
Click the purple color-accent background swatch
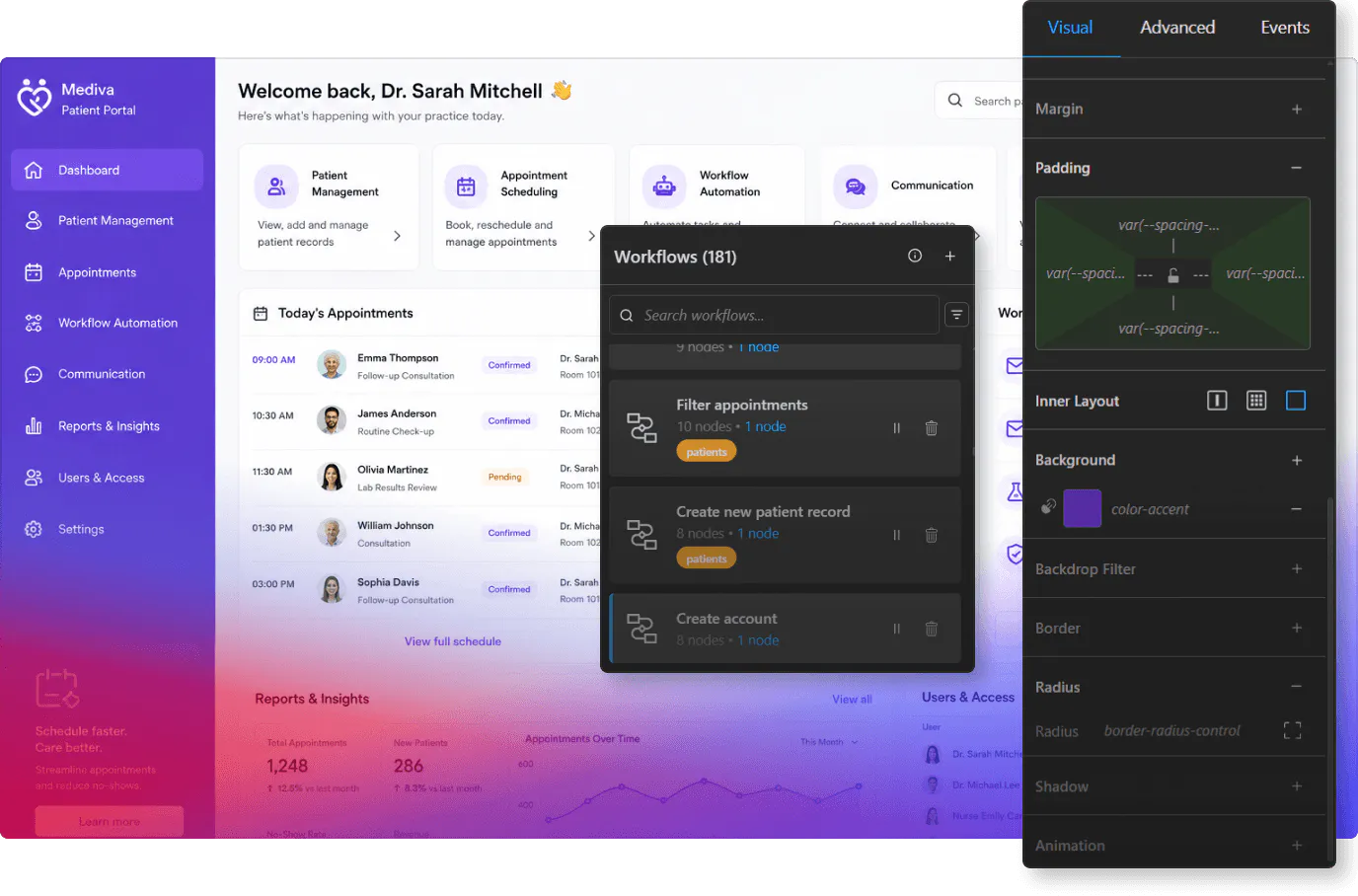(1082, 508)
